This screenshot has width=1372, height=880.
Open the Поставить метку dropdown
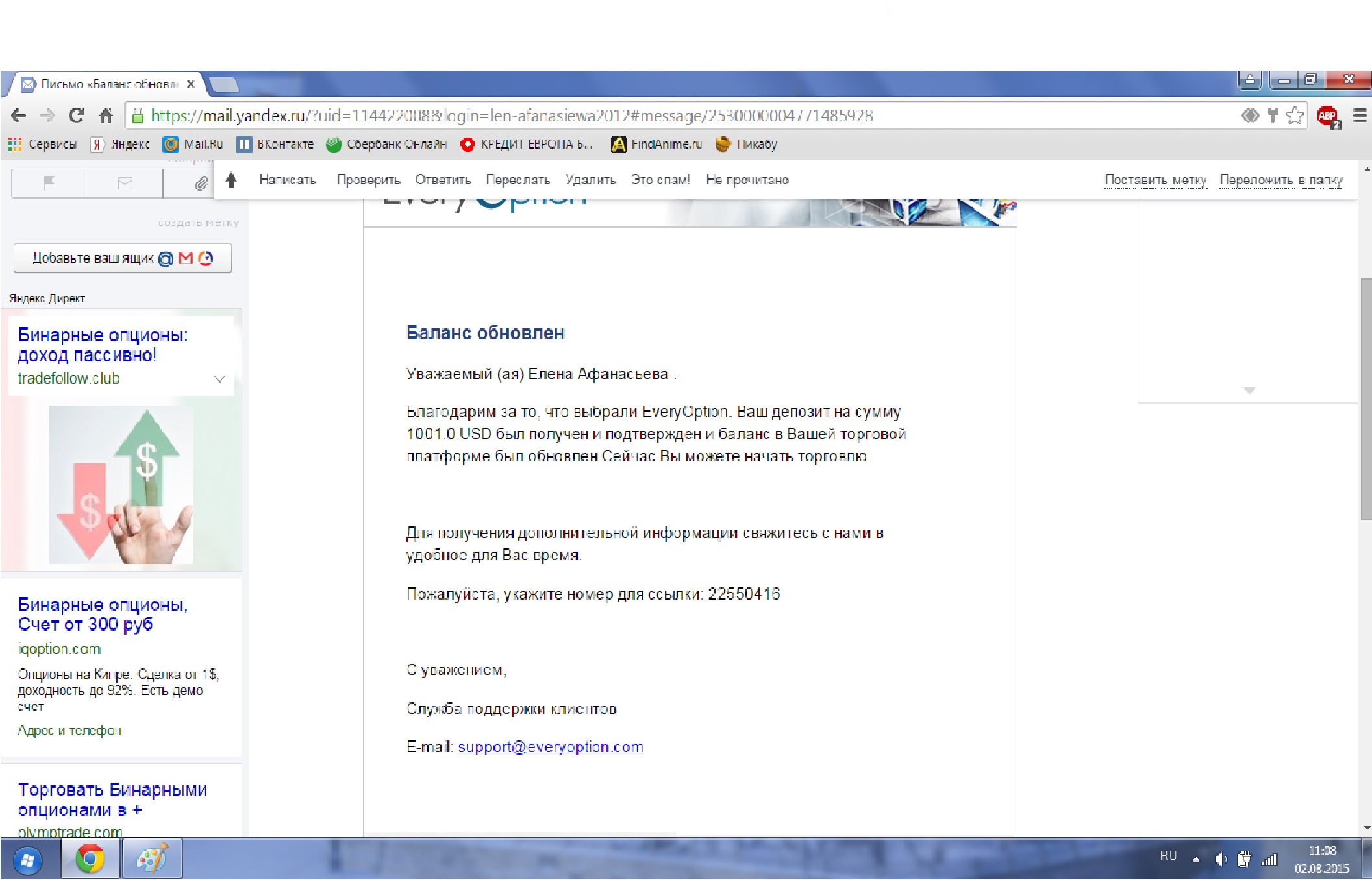tap(1156, 180)
